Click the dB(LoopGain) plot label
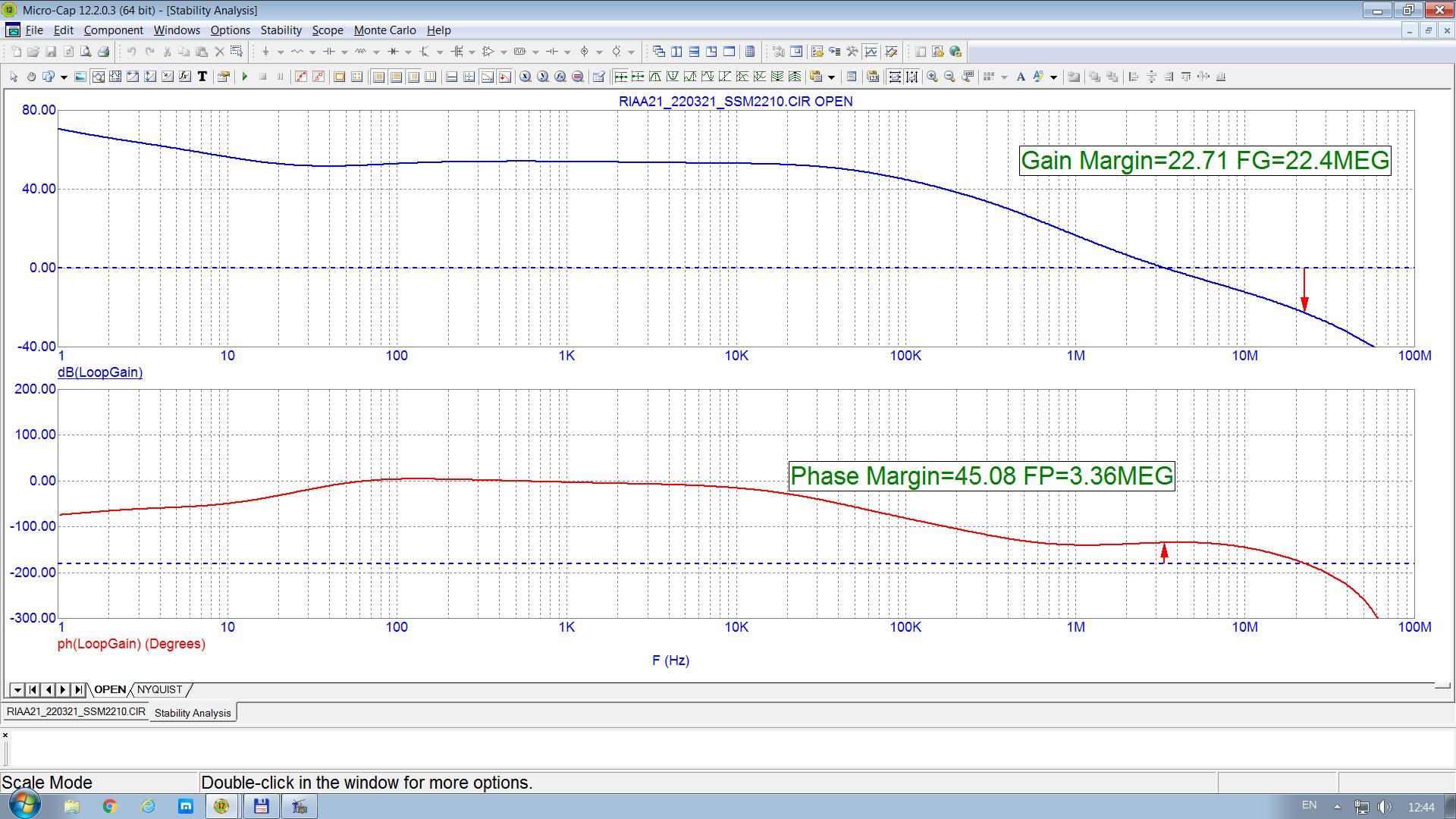1456x819 pixels. coord(100,372)
